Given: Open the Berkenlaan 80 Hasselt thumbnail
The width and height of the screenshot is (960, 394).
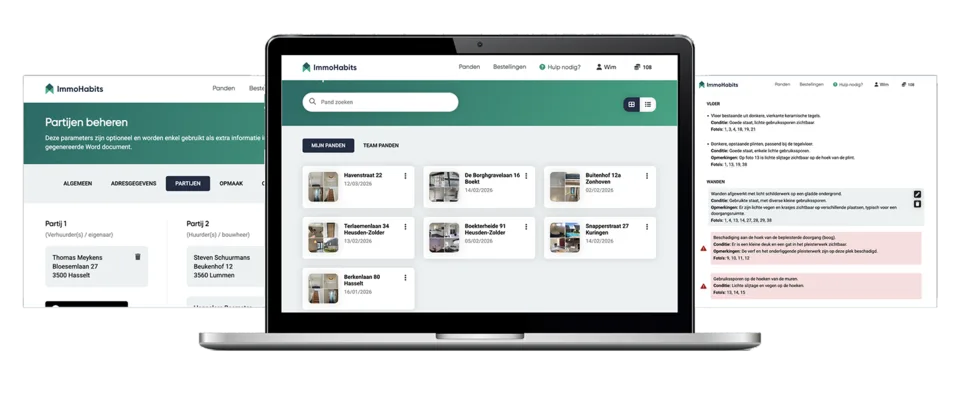Looking at the screenshot, I should pyautogui.click(x=323, y=288).
